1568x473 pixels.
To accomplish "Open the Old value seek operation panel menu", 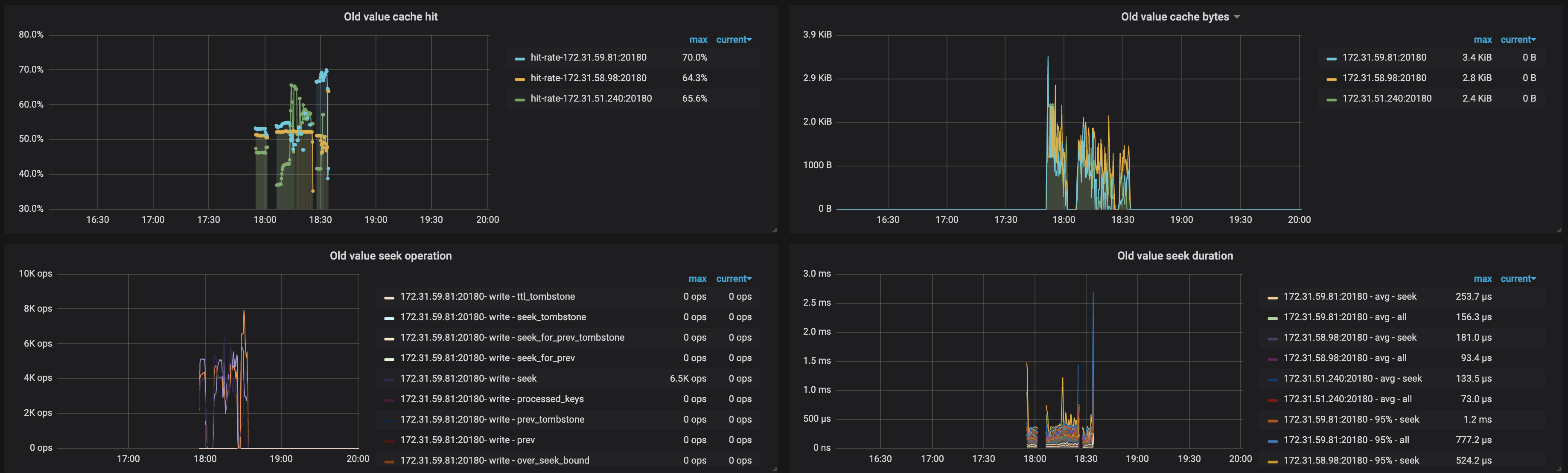I will pyautogui.click(x=391, y=256).
